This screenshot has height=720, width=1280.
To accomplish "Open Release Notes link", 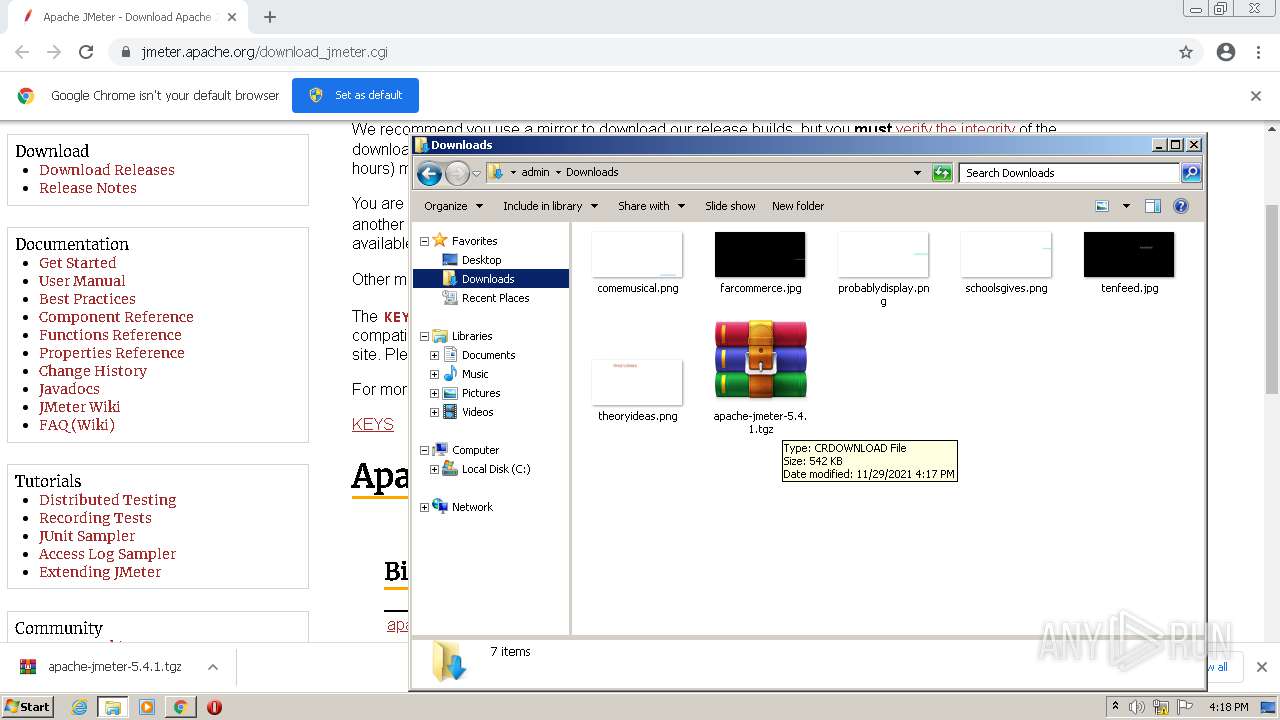I will (x=88, y=188).
